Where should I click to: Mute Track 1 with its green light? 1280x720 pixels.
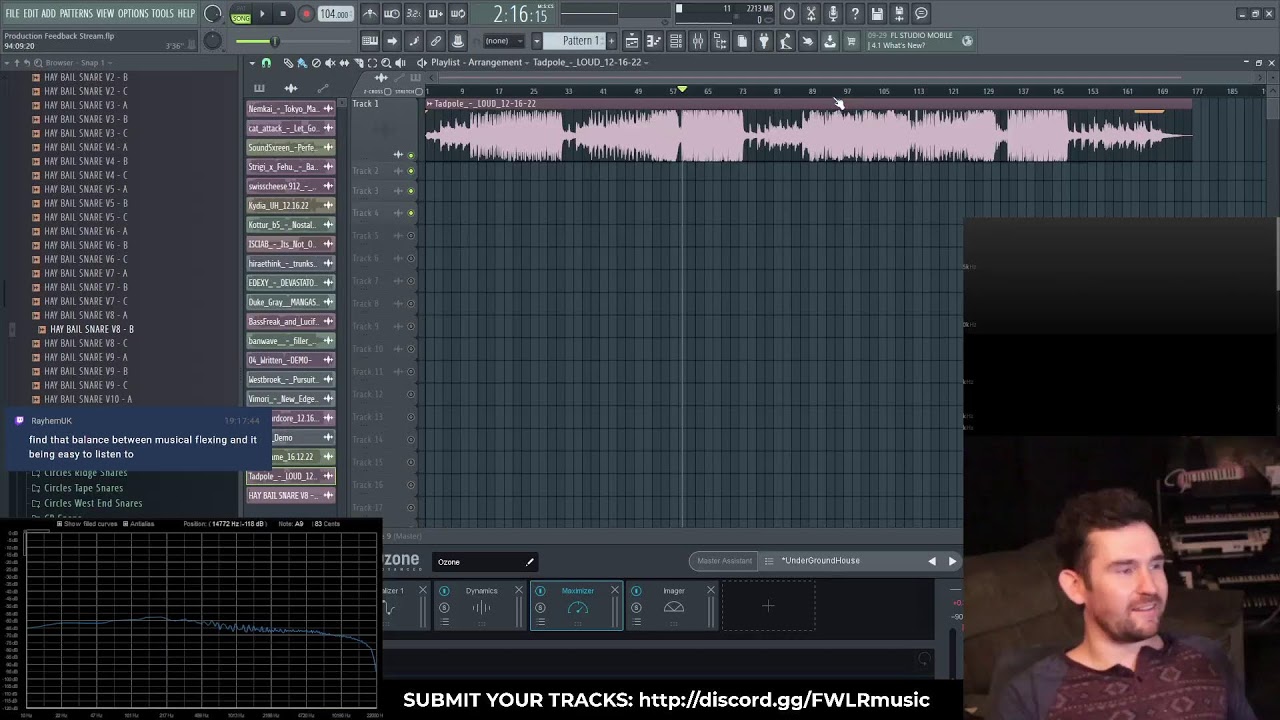coord(410,155)
